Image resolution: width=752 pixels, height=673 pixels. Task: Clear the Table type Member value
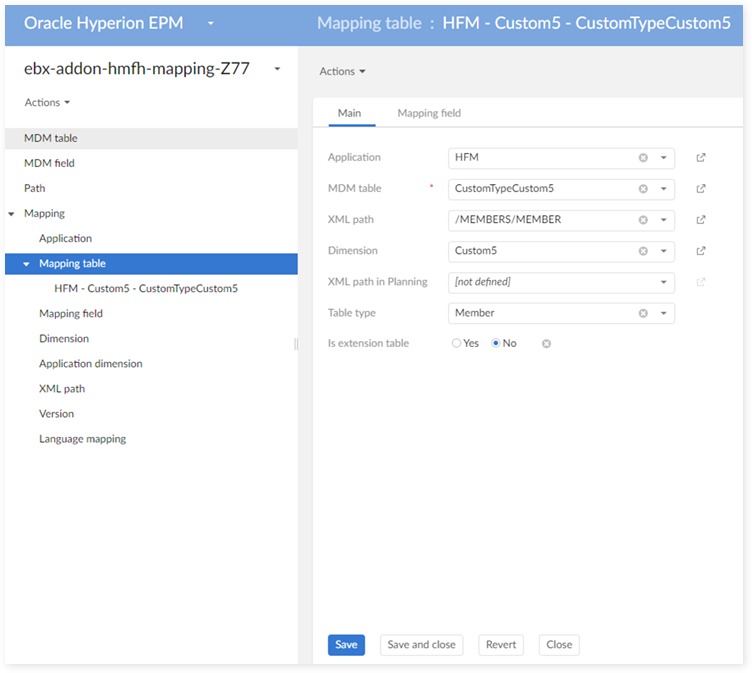tap(643, 313)
